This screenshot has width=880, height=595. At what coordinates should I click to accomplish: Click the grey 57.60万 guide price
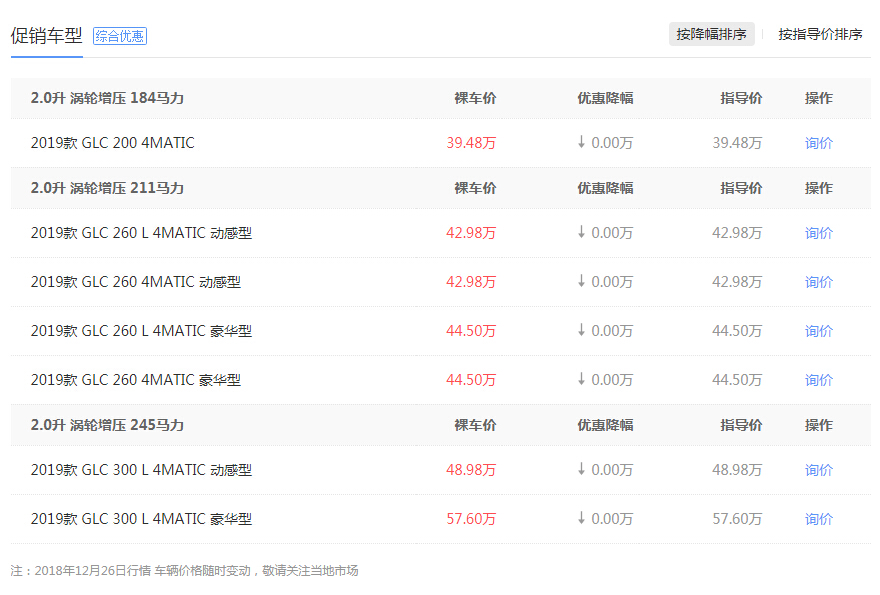click(x=737, y=519)
